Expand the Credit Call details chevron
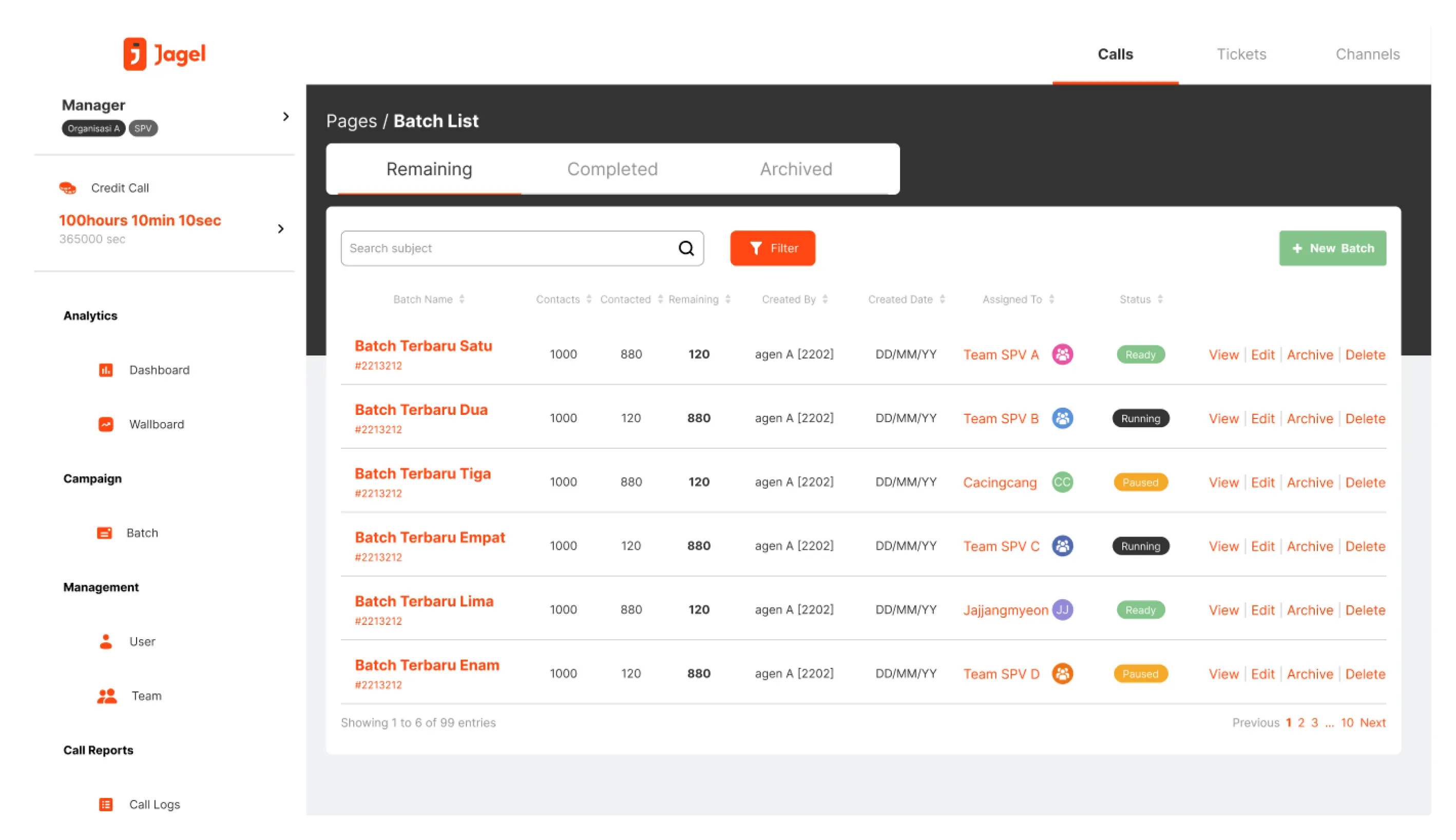The image size is (1456, 840). (281, 229)
